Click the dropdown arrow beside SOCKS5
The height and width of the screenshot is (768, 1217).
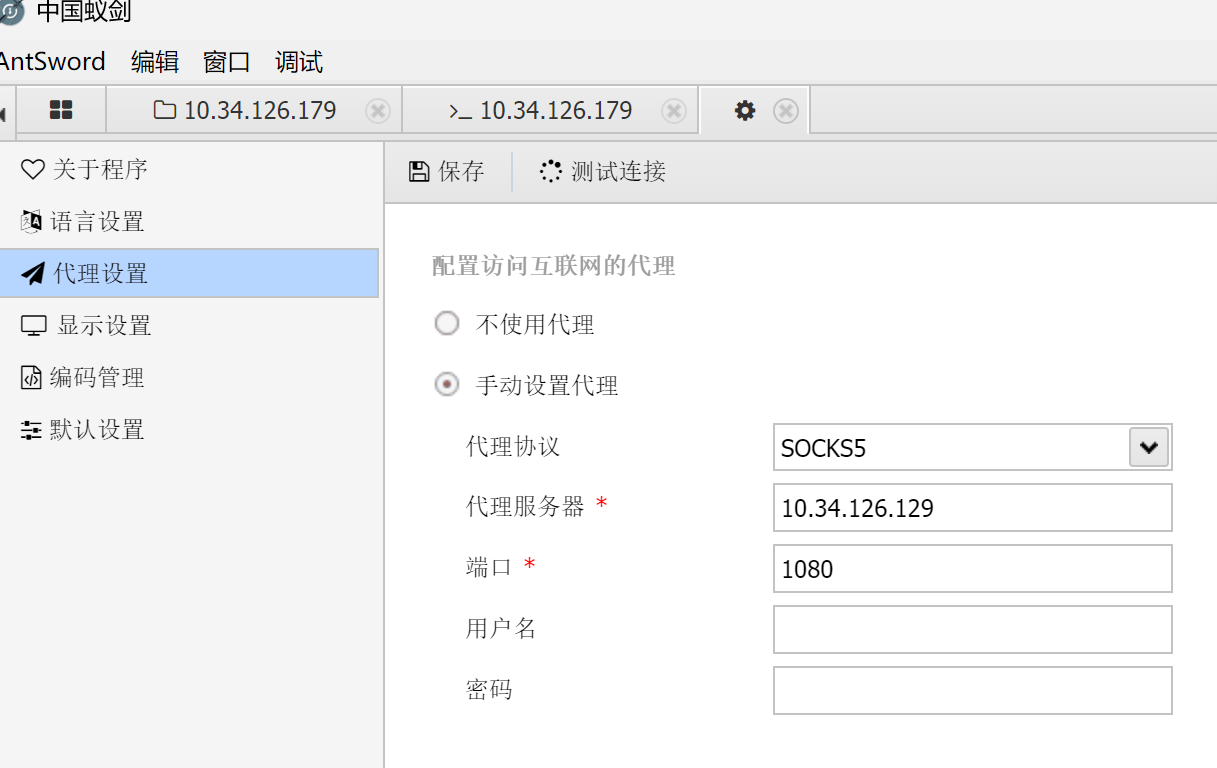(1149, 447)
